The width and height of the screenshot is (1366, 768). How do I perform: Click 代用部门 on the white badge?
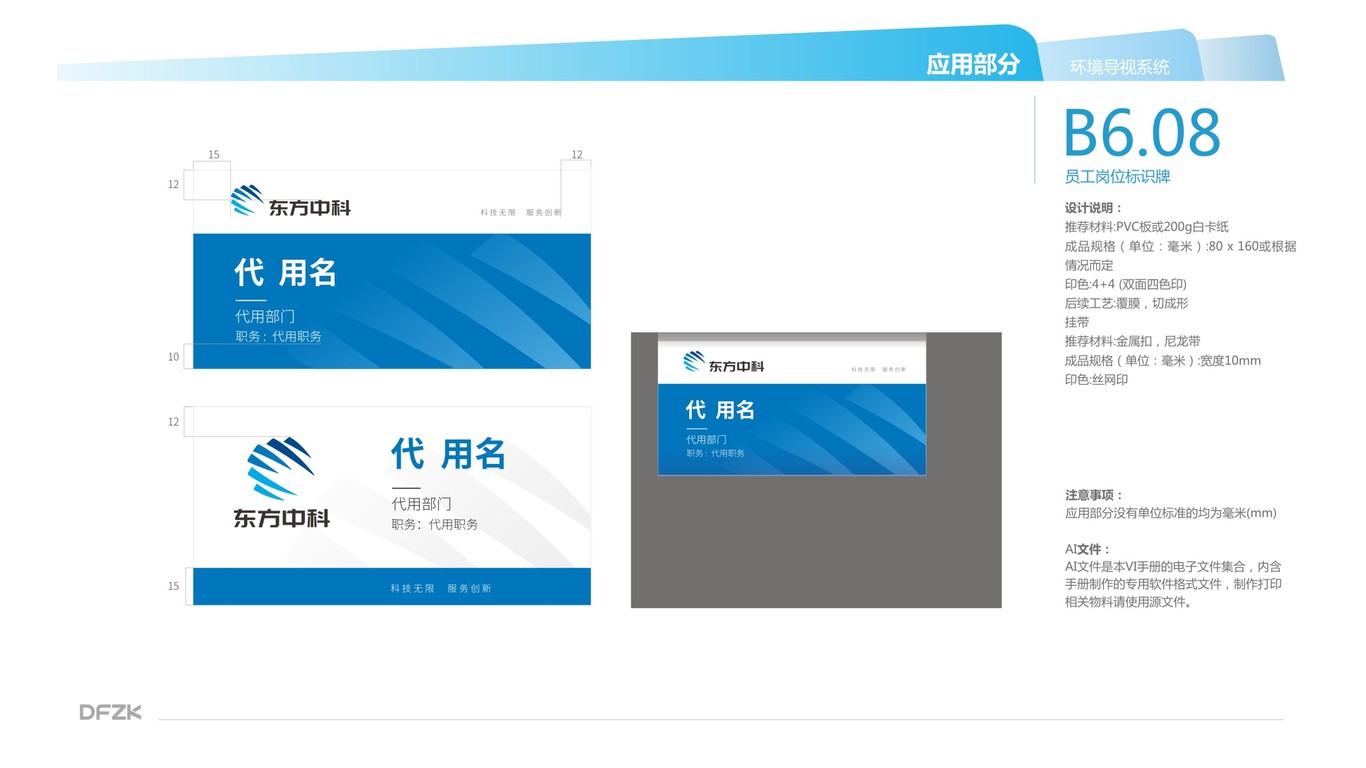click(x=421, y=504)
